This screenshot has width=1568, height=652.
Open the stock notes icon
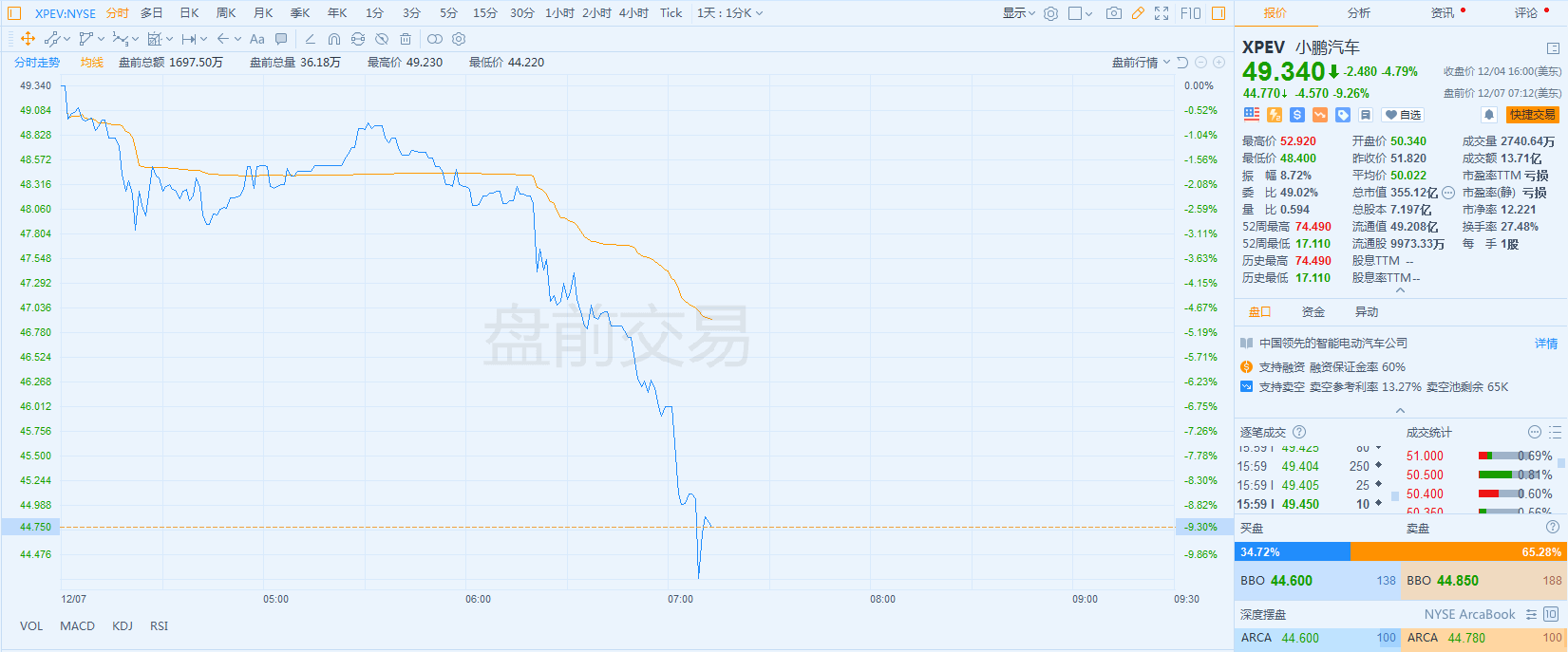[x=1366, y=115]
